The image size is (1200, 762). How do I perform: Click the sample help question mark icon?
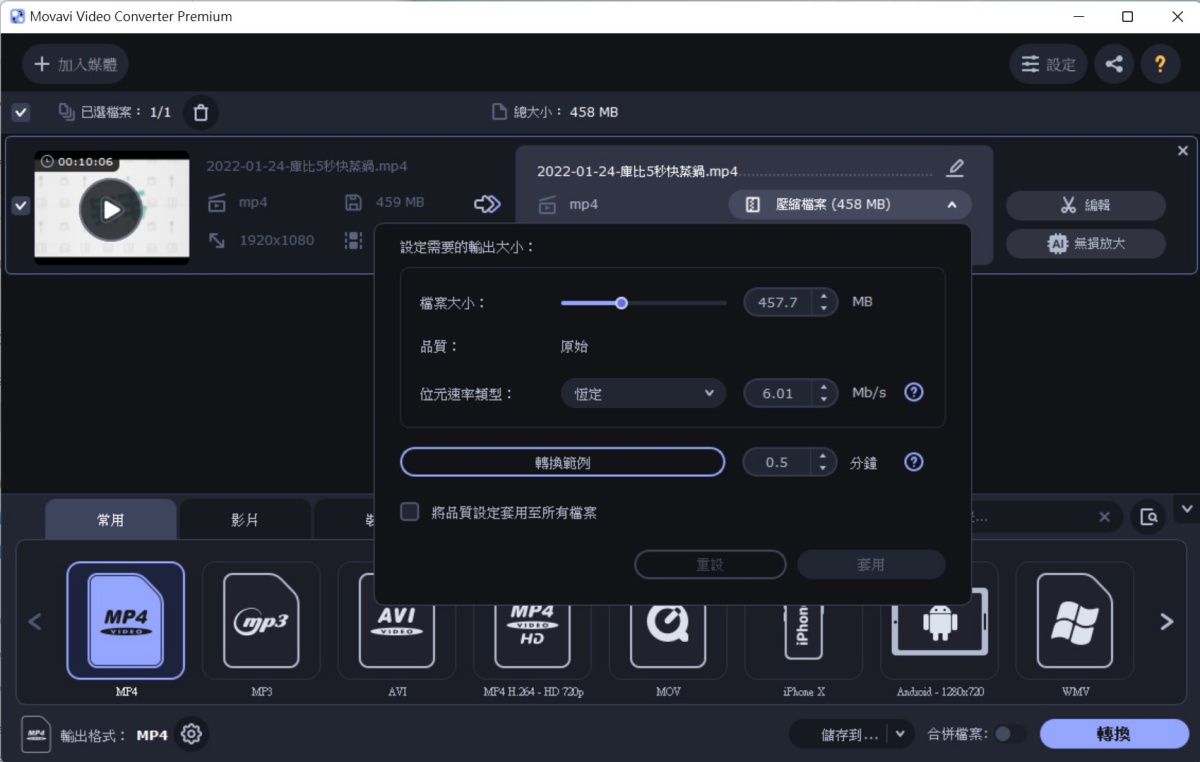coord(913,462)
